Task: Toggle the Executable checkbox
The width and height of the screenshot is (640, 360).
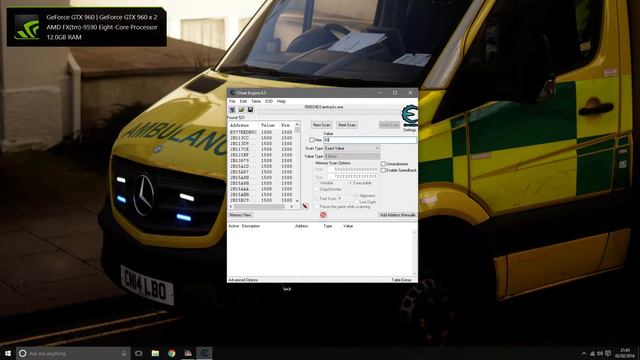Action: coord(350,183)
